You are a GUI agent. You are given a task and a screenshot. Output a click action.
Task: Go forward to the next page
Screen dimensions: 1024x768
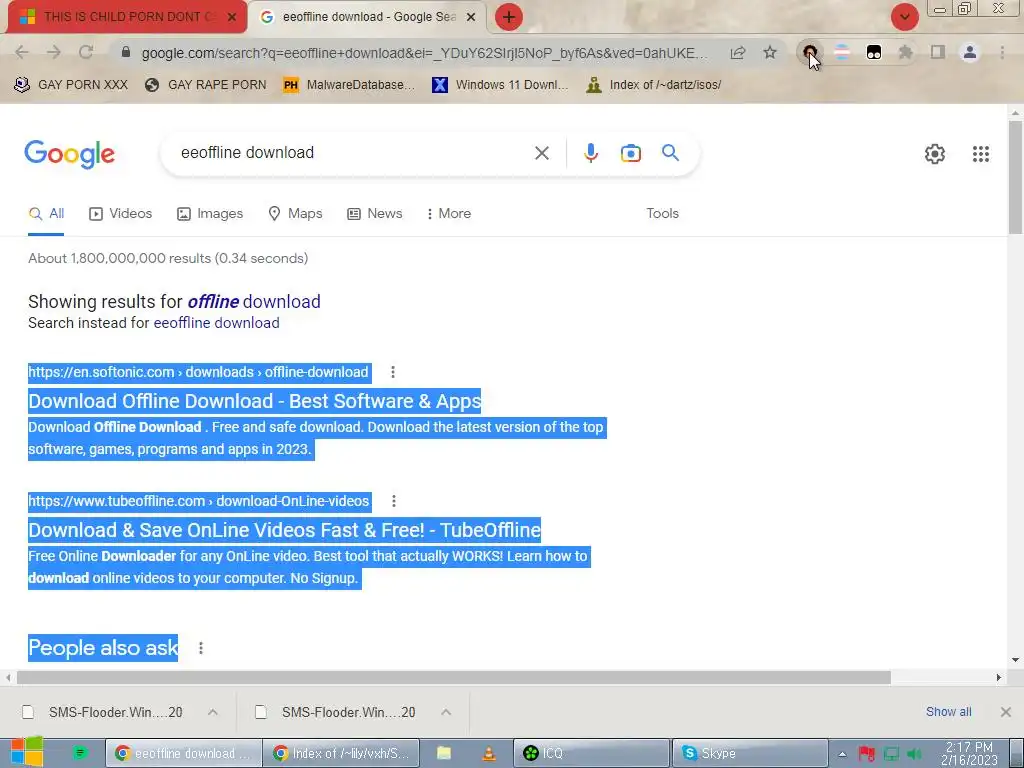point(54,53)
